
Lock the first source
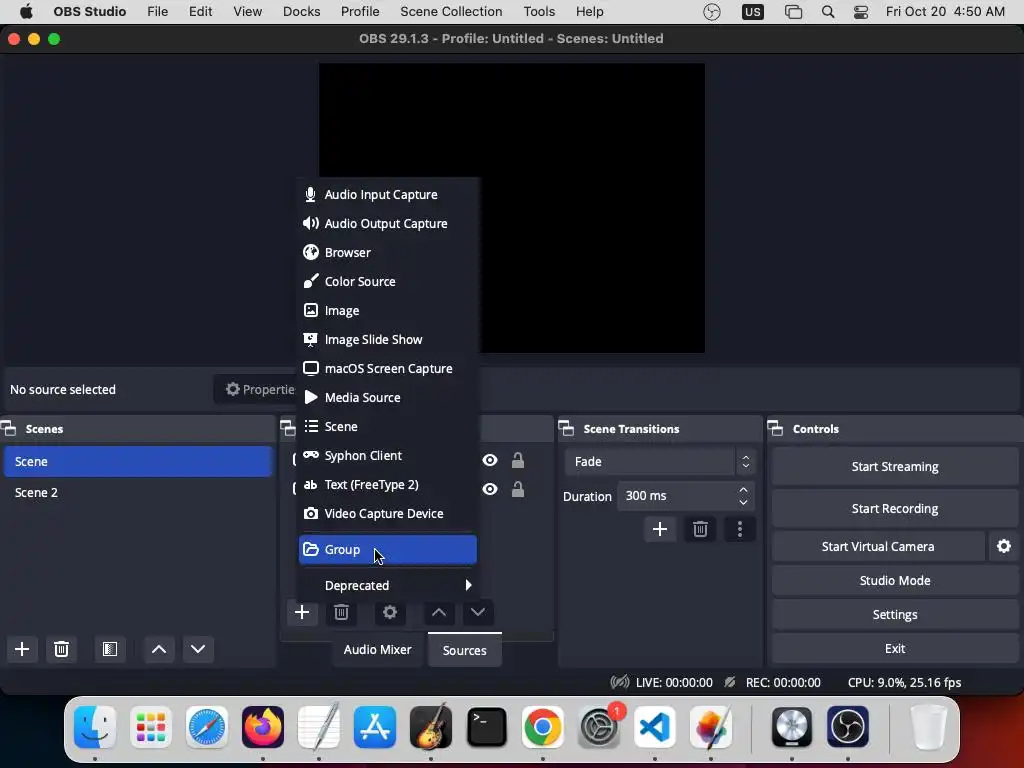coord(517,460)
